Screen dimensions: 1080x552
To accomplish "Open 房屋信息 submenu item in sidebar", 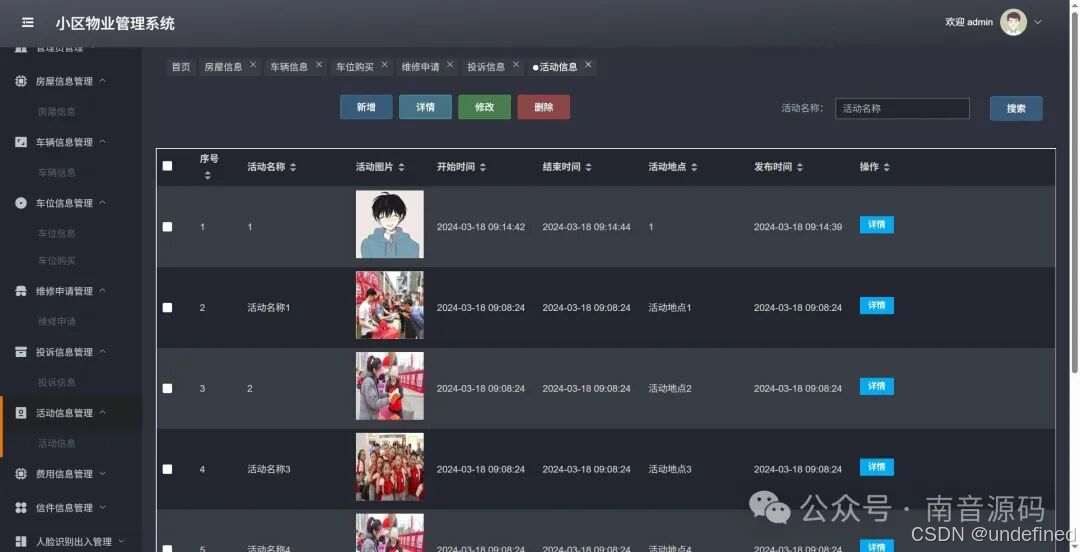I will tap(56, 112).
